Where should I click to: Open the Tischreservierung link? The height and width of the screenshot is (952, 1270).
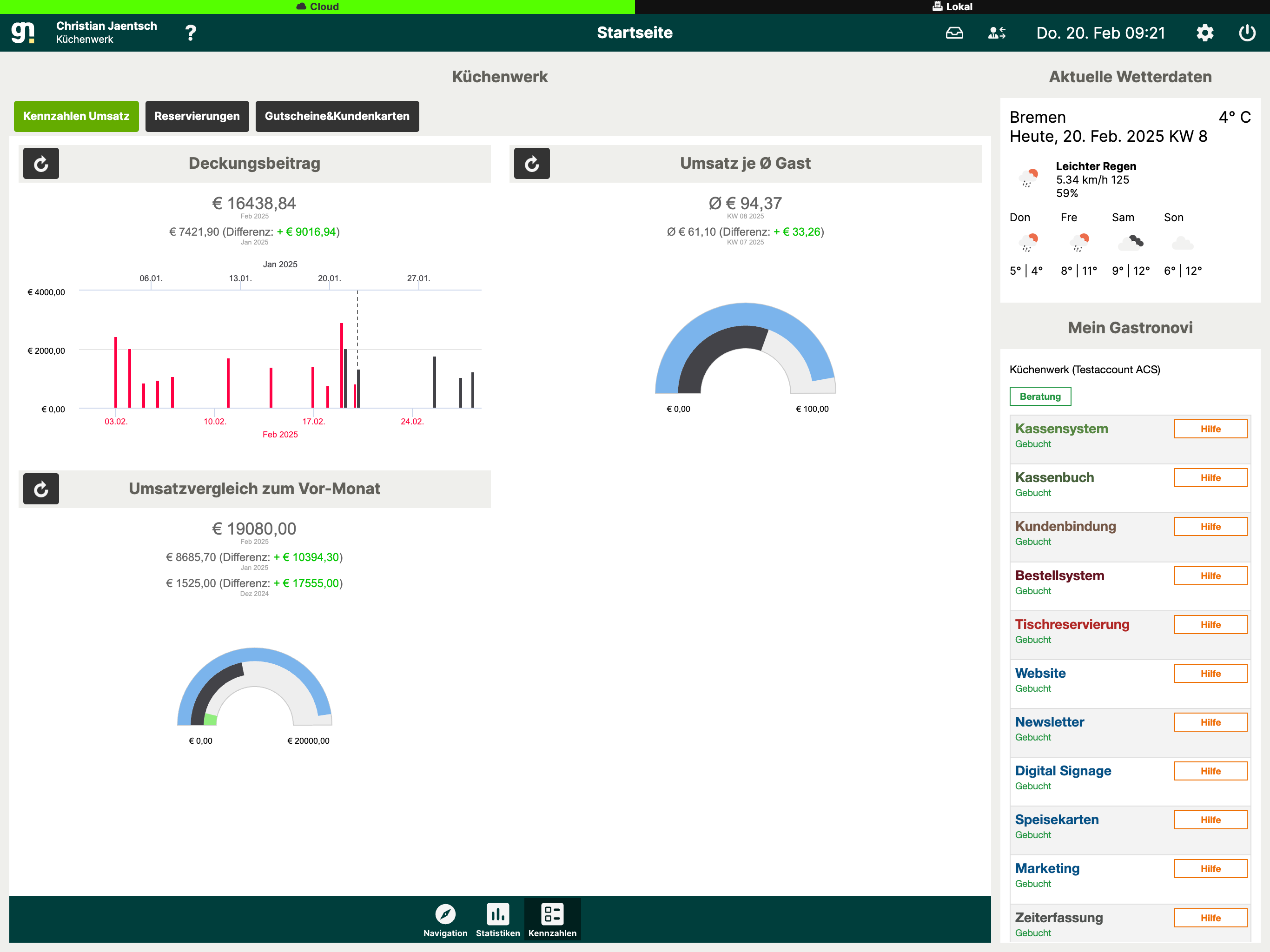click(x=1072, y=624)
